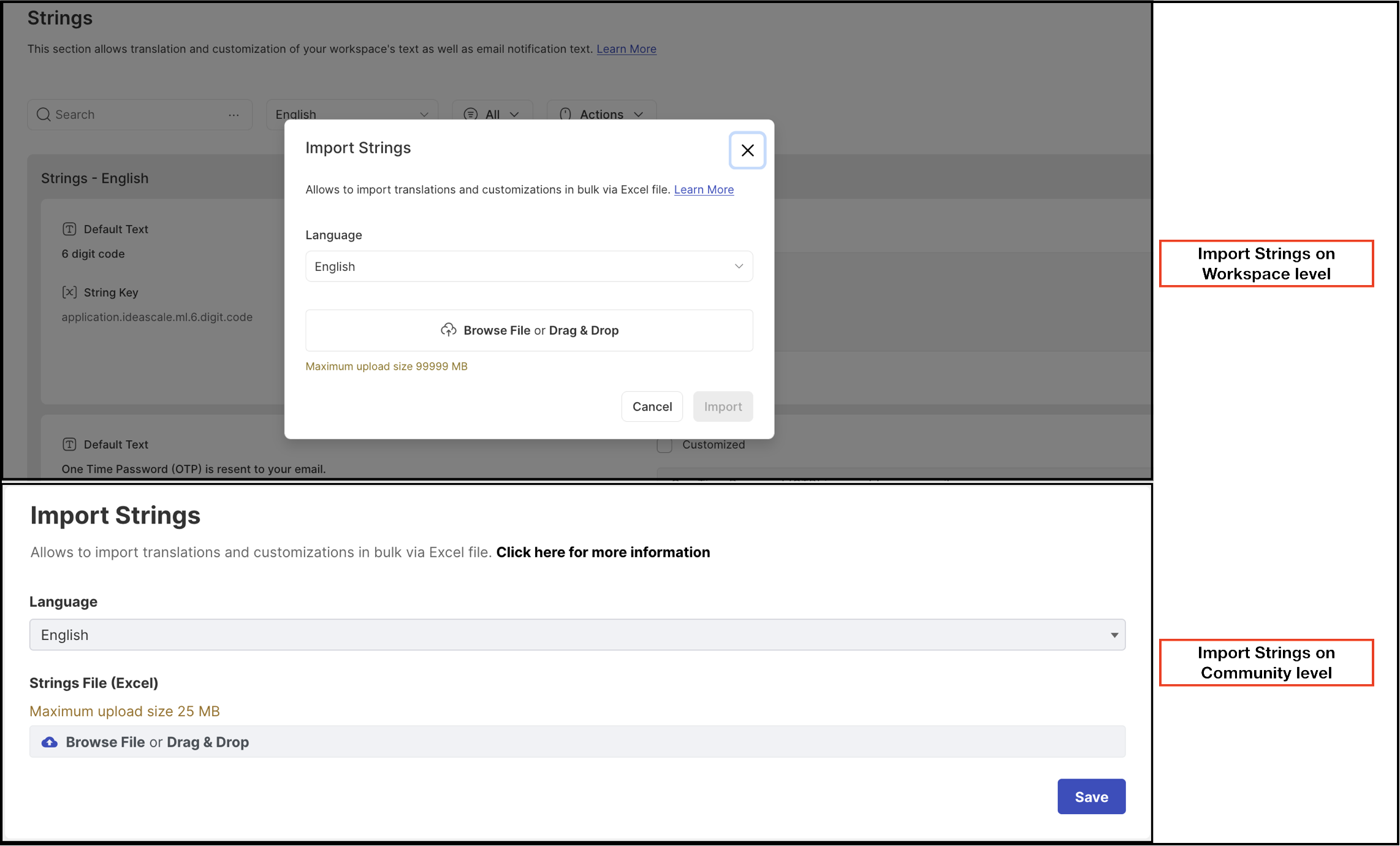Open community-level Language dropdown

pos(577,634)
